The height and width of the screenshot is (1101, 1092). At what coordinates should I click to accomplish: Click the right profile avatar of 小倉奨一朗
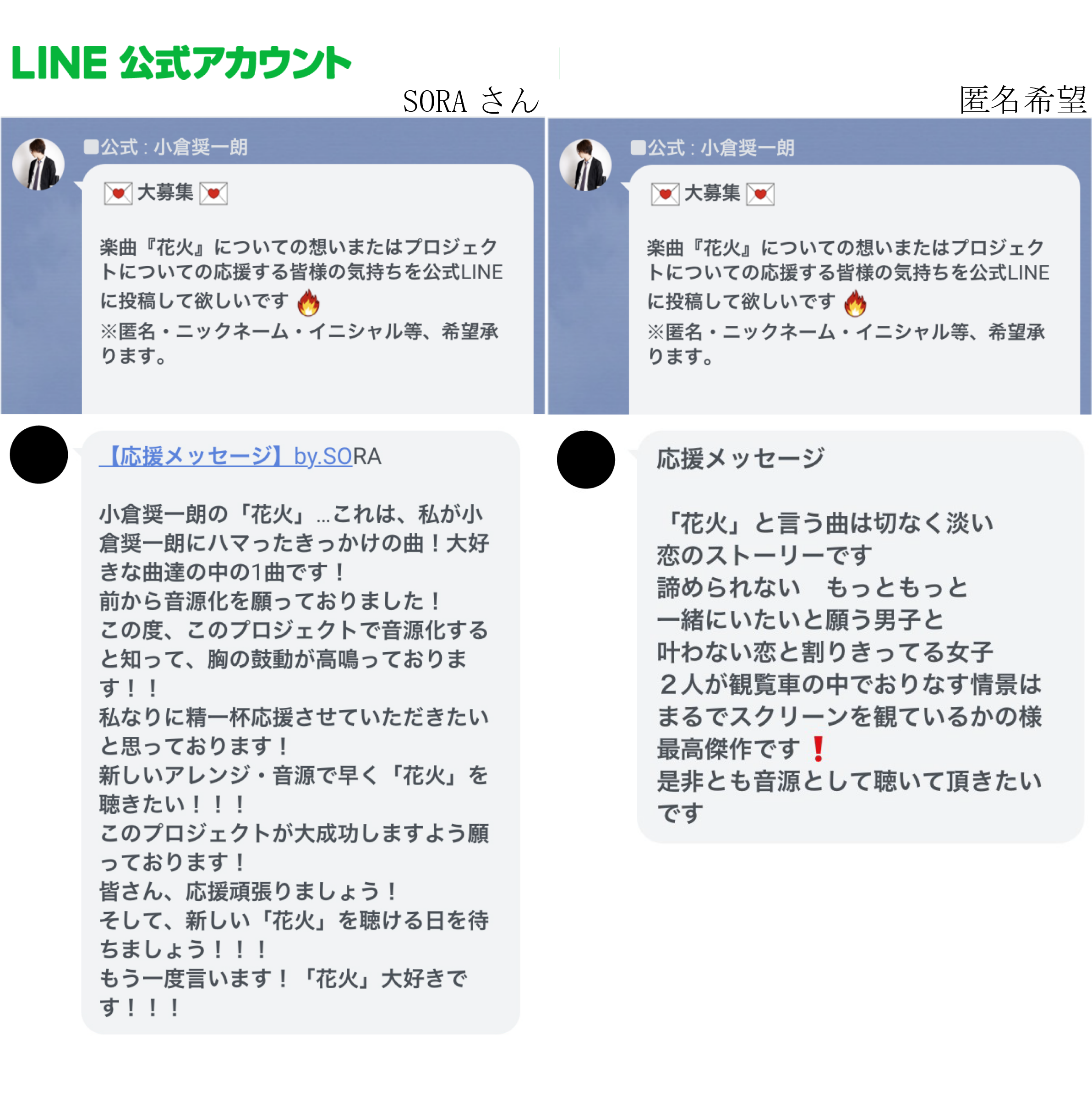click(585, 164)
